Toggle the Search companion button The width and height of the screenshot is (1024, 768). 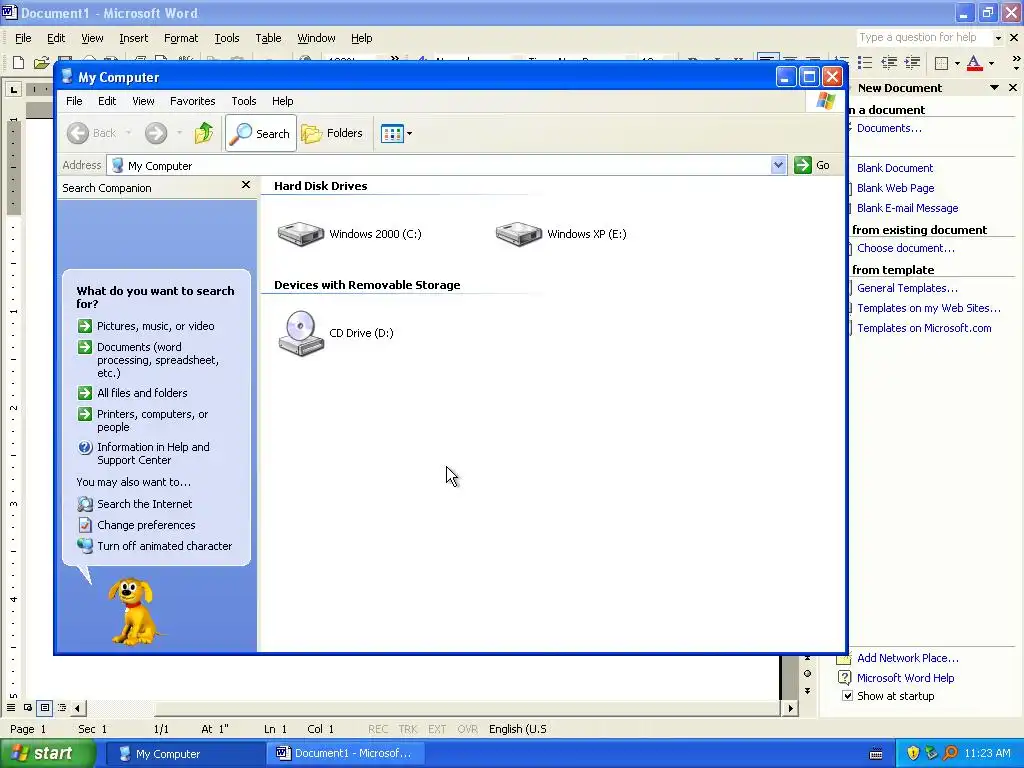click(x=261, y=133)
